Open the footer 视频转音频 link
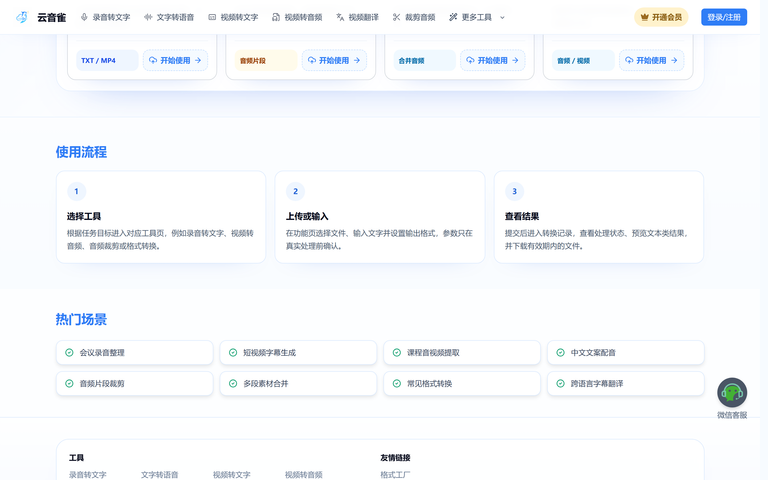The height and width of the screenshot is (480, 768). coord(304,475)
